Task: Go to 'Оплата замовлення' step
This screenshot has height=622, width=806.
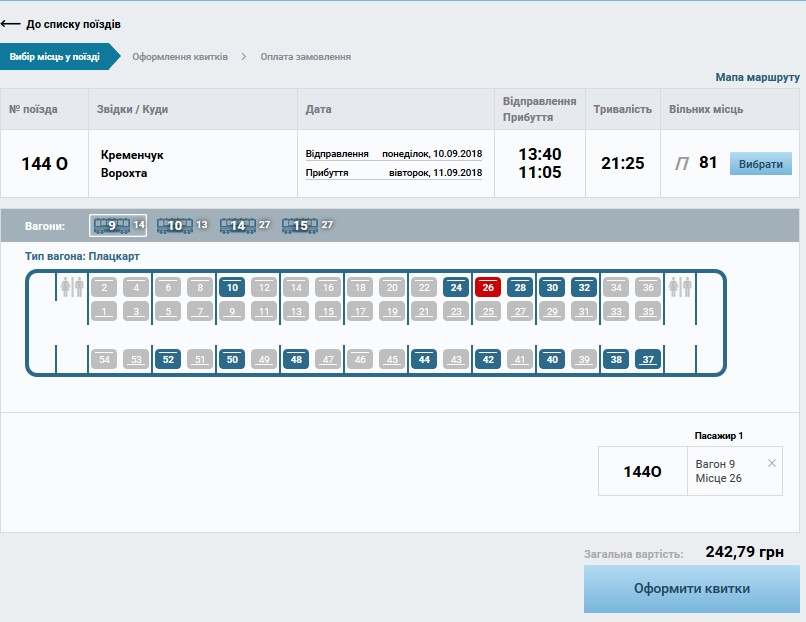Action: 305,57
